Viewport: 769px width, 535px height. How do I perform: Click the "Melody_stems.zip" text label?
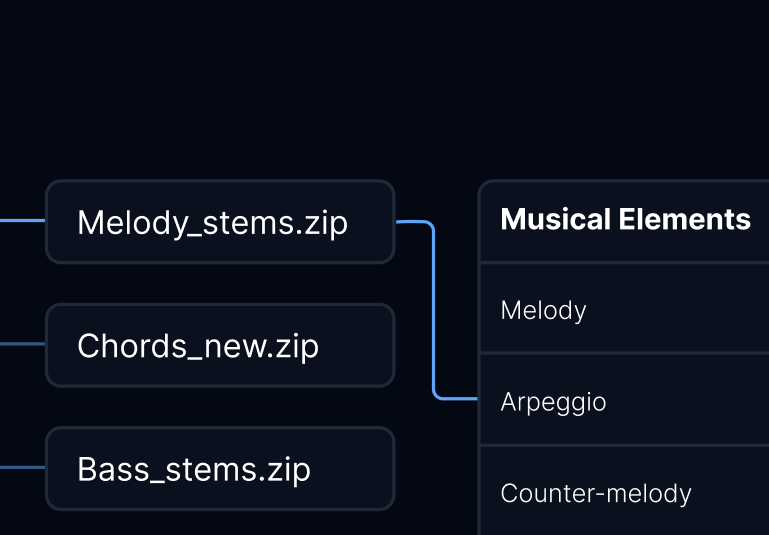coord(213,223)
